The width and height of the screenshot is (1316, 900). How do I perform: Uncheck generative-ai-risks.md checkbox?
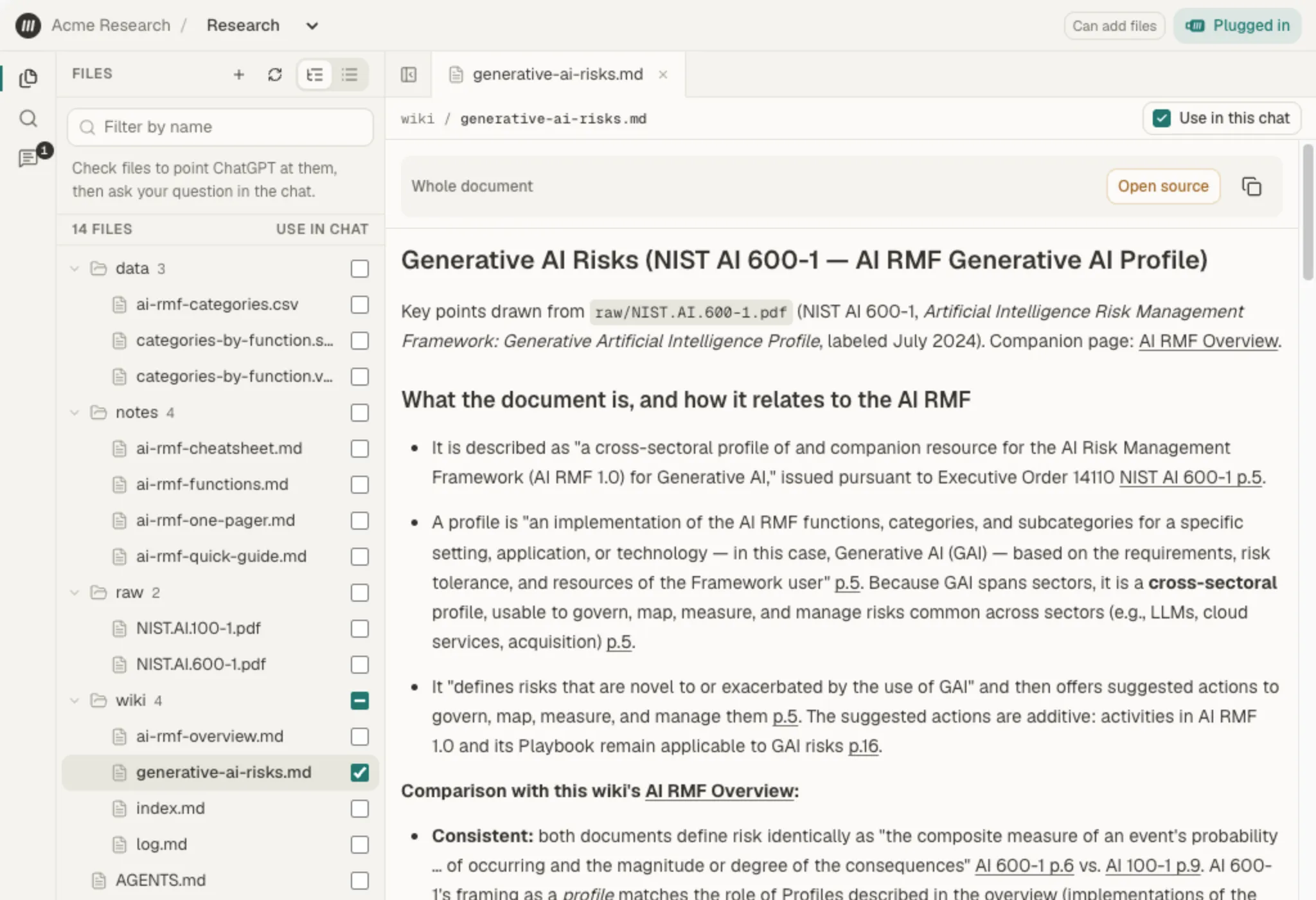coord(360,772)
